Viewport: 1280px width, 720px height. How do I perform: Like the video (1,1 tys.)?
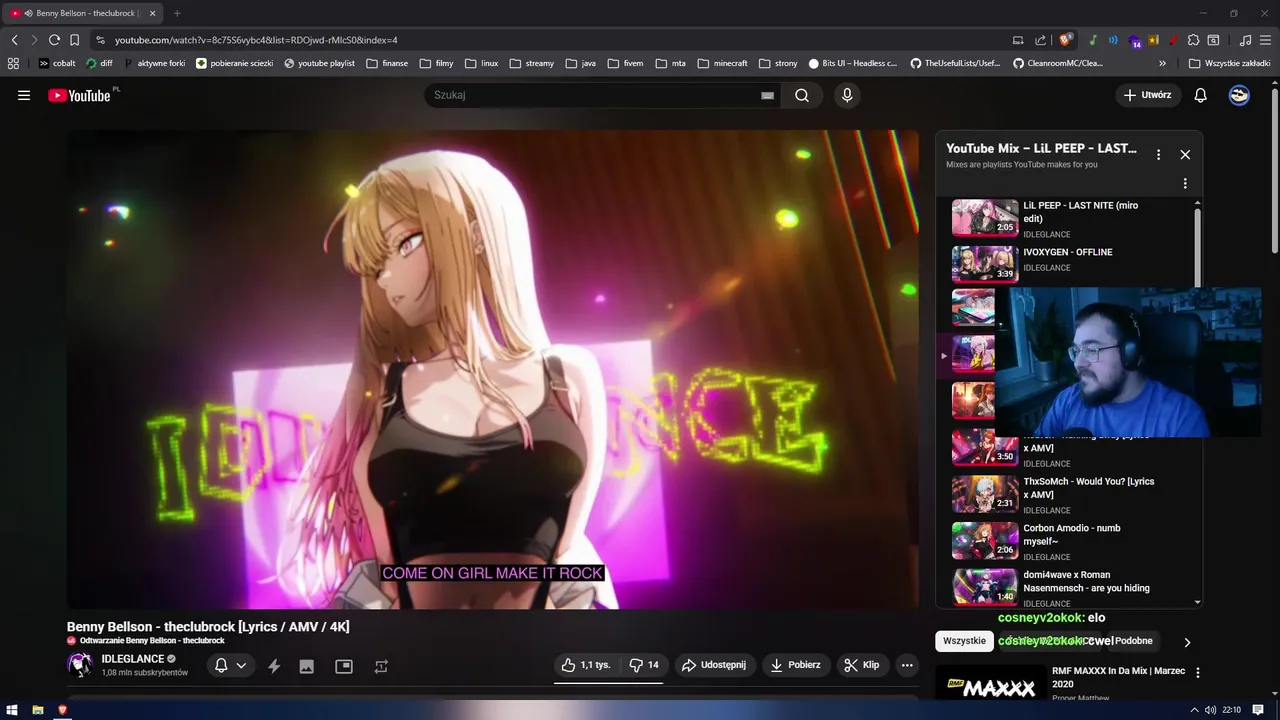[x=585, y=665]
